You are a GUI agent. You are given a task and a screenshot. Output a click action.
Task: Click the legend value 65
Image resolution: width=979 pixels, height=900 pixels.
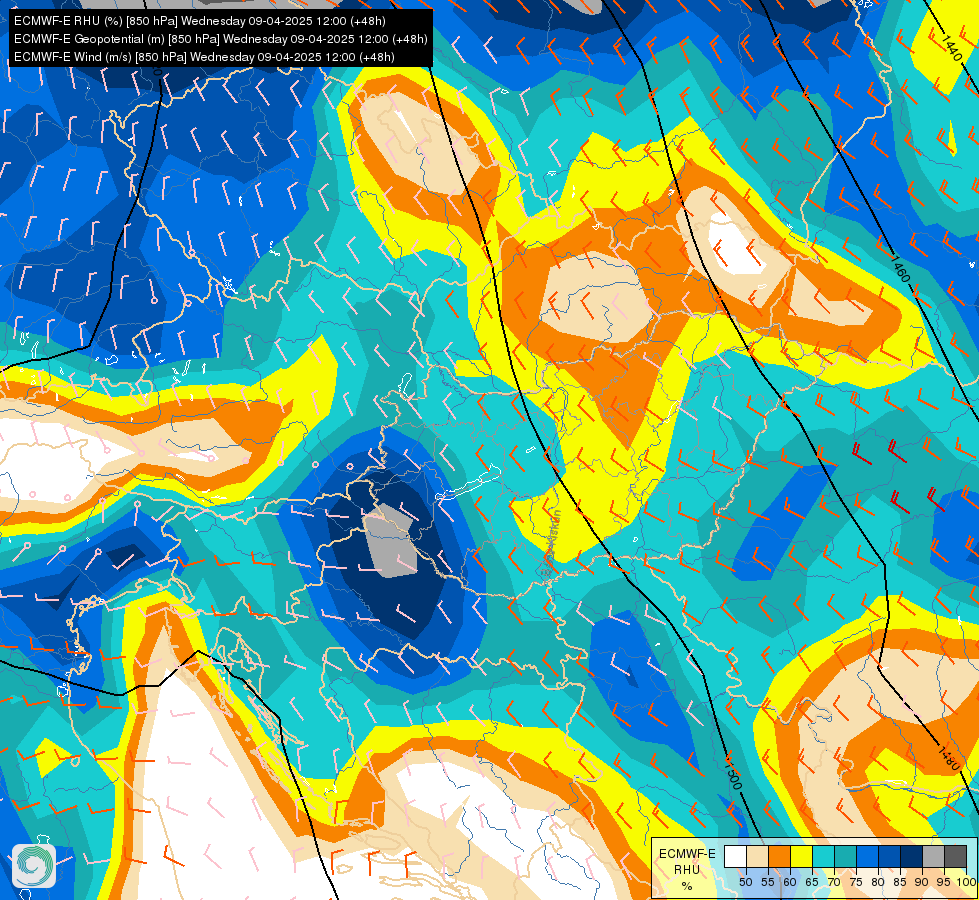click(x=812, y=882)
